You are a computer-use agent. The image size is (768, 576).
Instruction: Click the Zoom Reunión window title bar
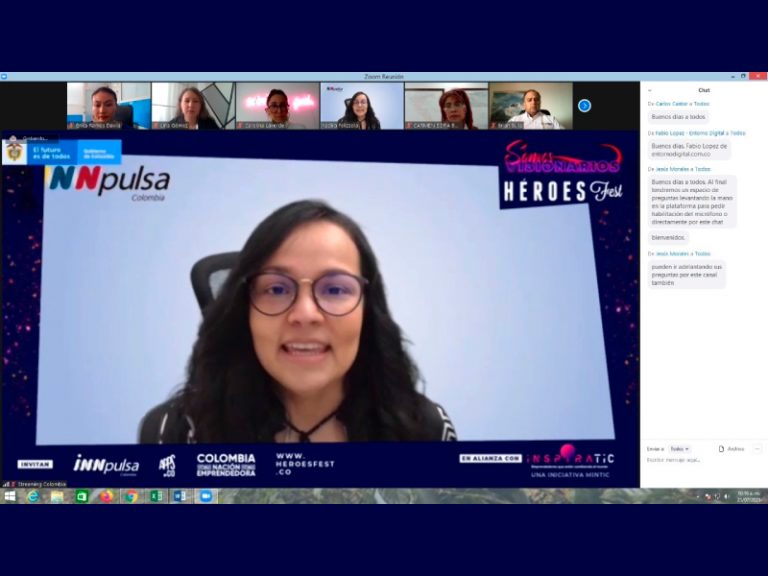pos(384,76)
